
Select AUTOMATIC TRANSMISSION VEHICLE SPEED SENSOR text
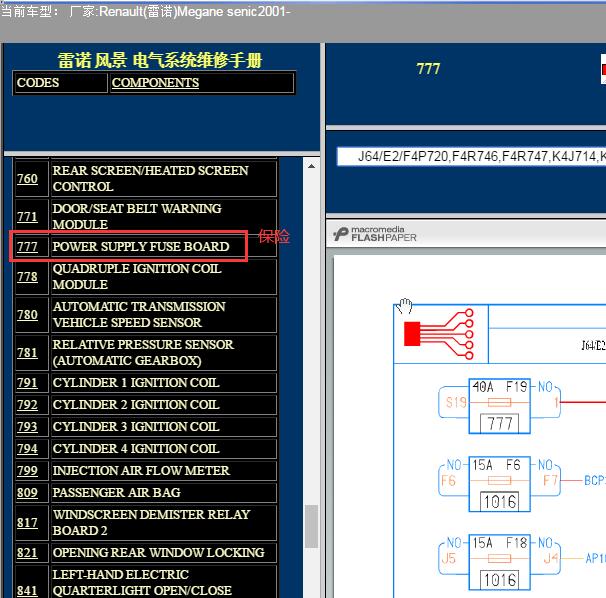139,315
